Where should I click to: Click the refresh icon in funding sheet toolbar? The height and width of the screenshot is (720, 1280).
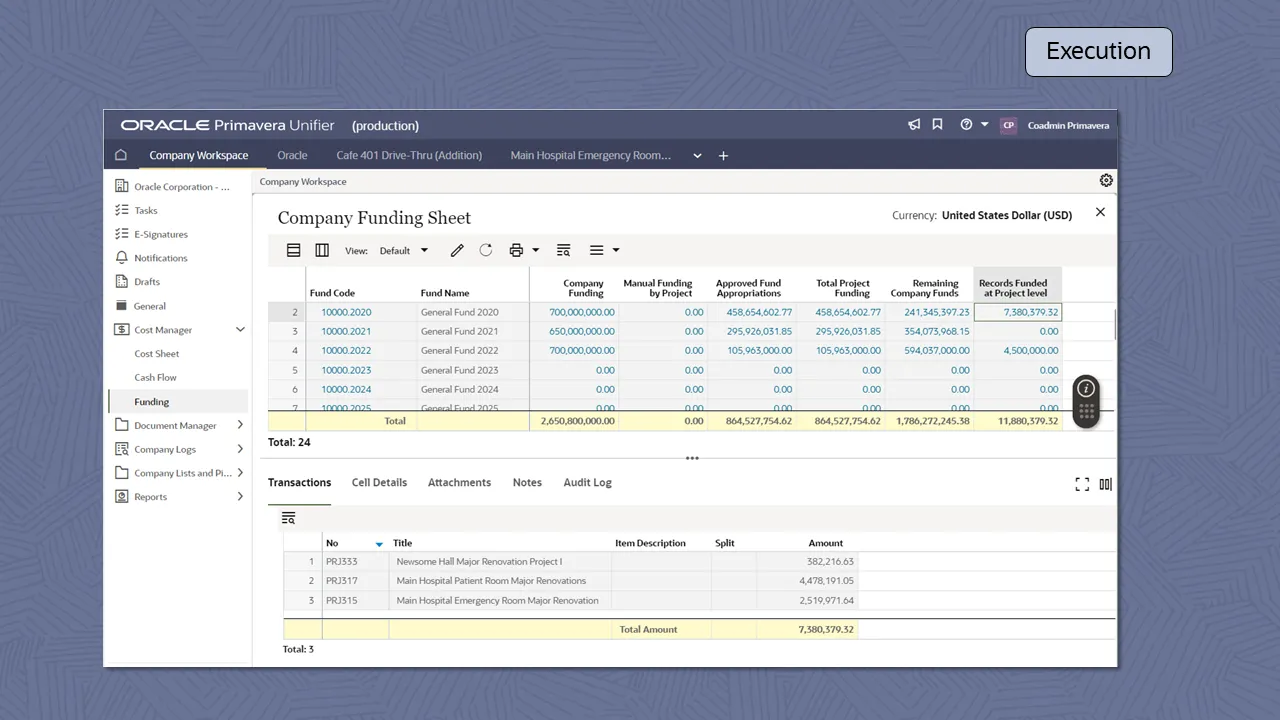tap(486, 250)
